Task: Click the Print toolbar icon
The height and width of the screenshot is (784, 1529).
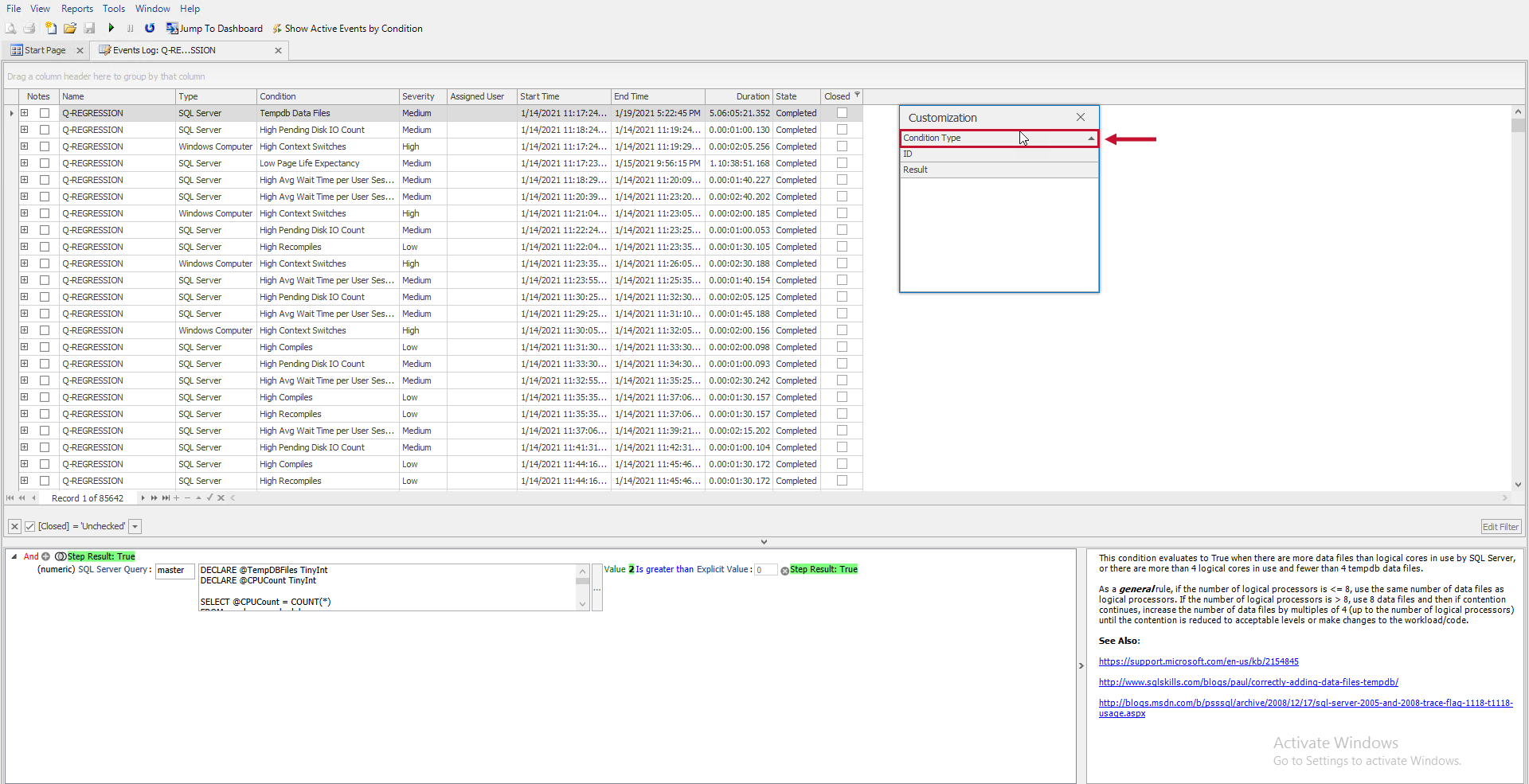Action: tap(29, 29)
